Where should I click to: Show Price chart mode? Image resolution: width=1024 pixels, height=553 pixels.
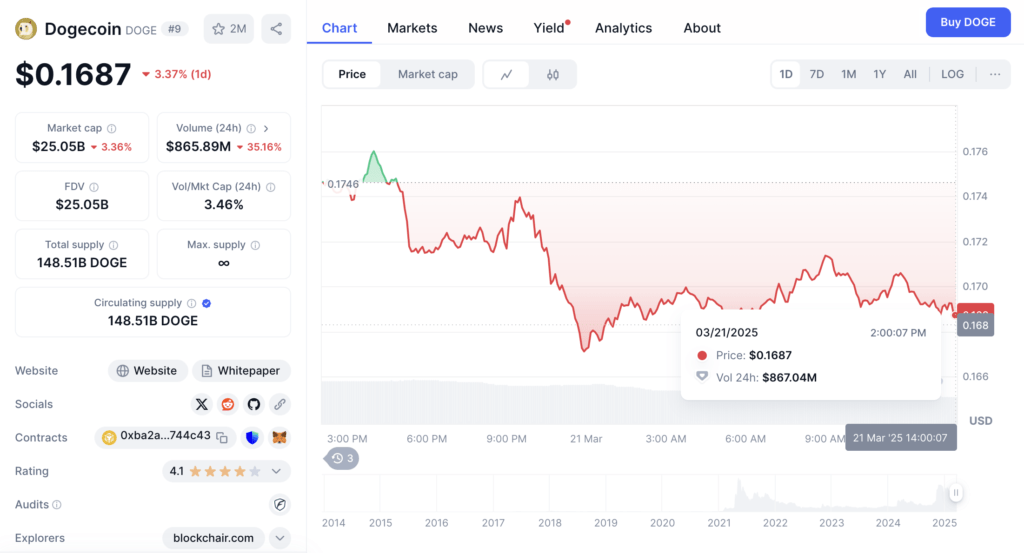tap(352, 74)
